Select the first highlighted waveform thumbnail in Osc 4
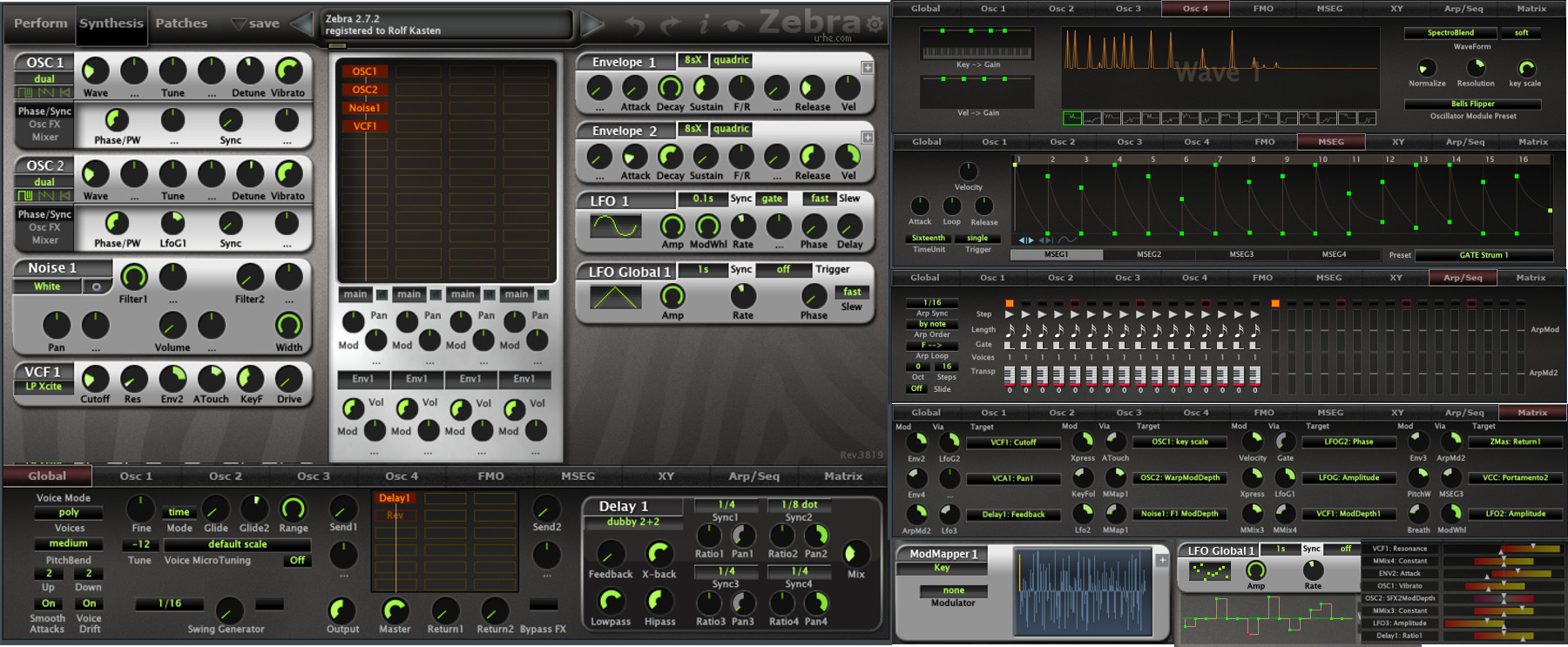This screenshot has height=647, width=1568. point(1071,118)
